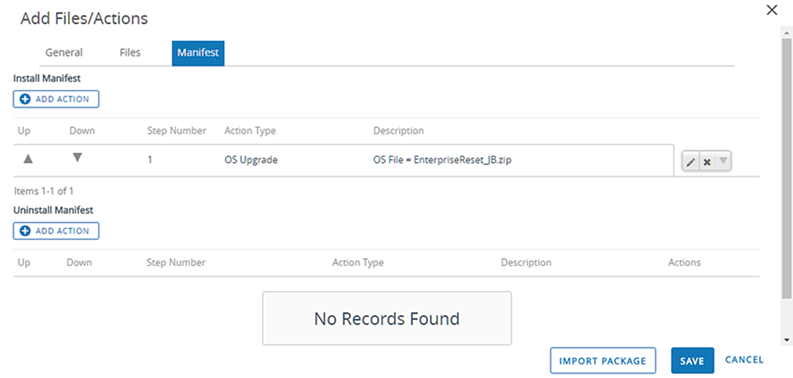Save the manifest changes
The height and width of the screenshot is (378, 793).
(692, 360)
